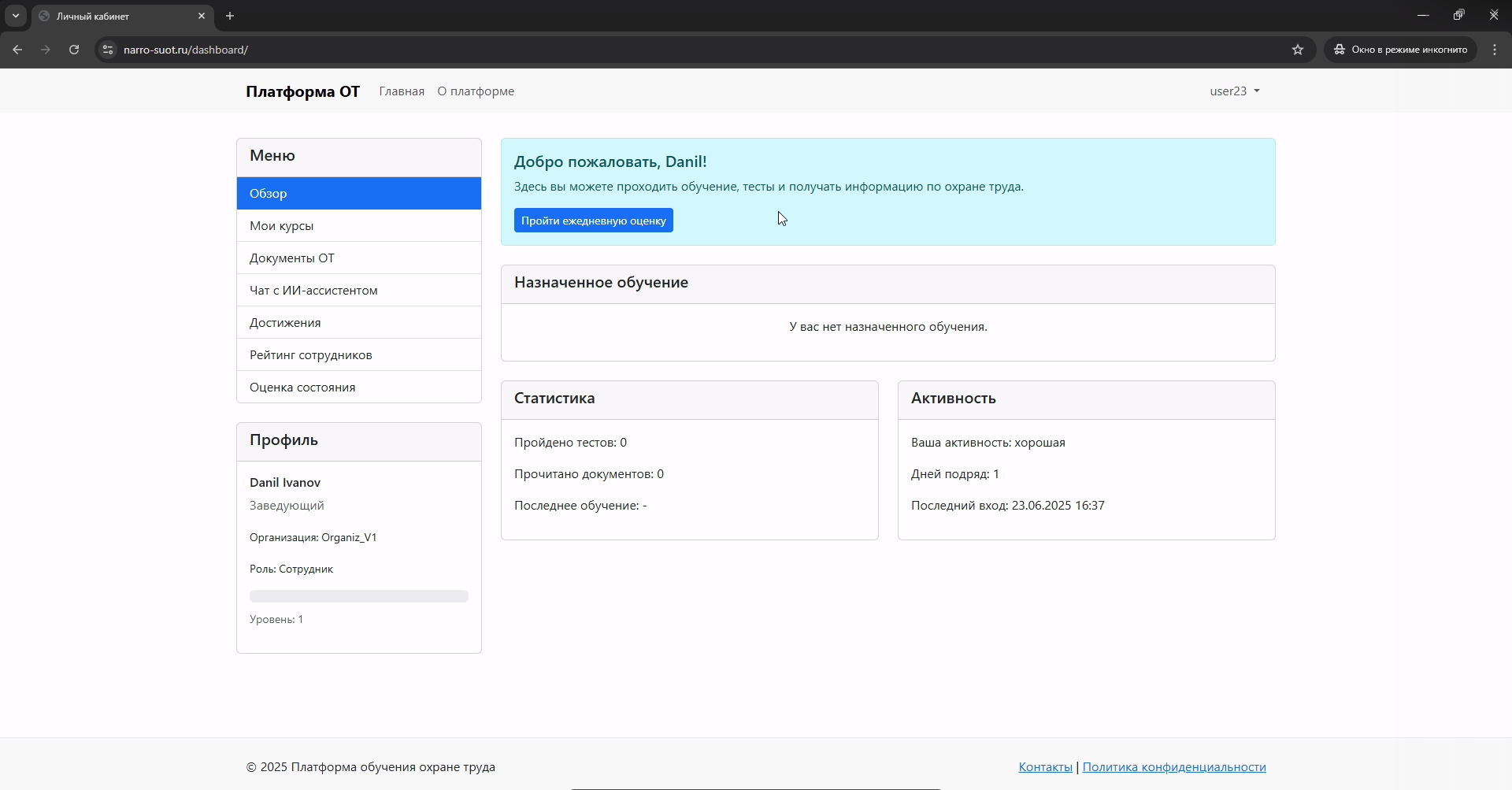Reload the dashboard page
The height and width of the screenshot is (790, 1512).
73,49
